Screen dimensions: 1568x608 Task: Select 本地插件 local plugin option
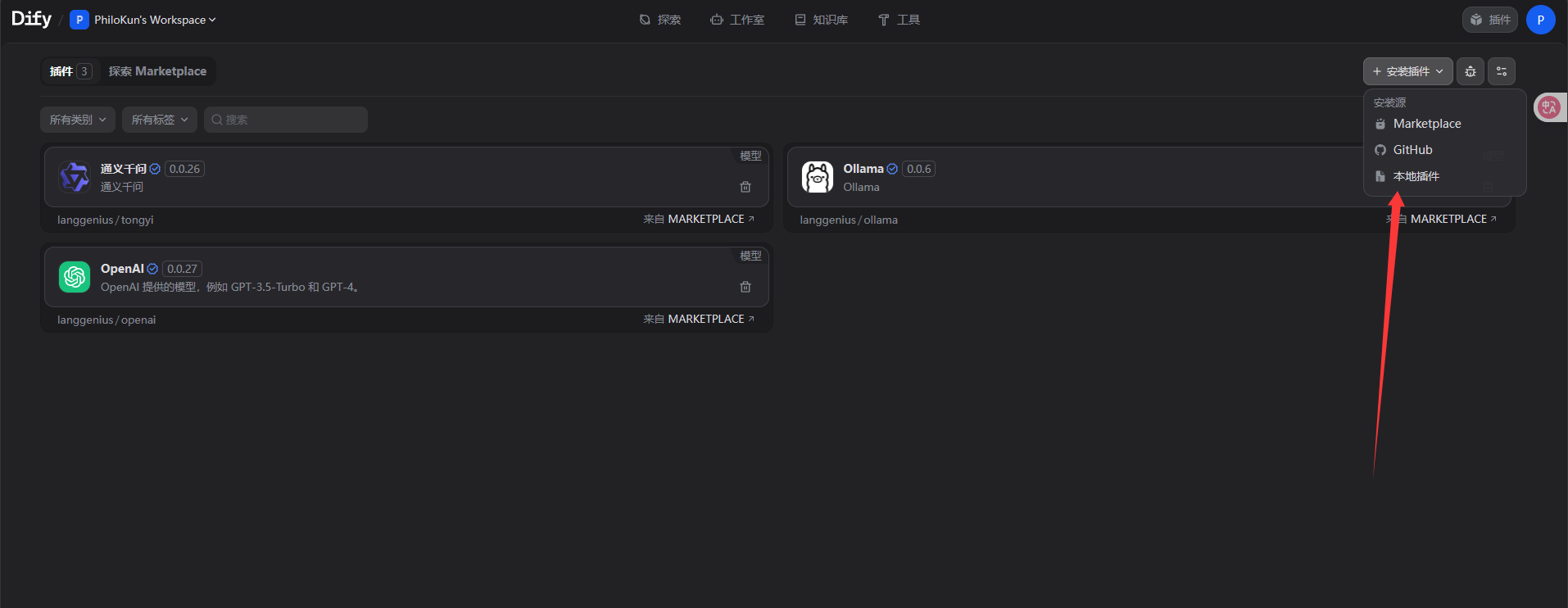tap(1416, 176)
